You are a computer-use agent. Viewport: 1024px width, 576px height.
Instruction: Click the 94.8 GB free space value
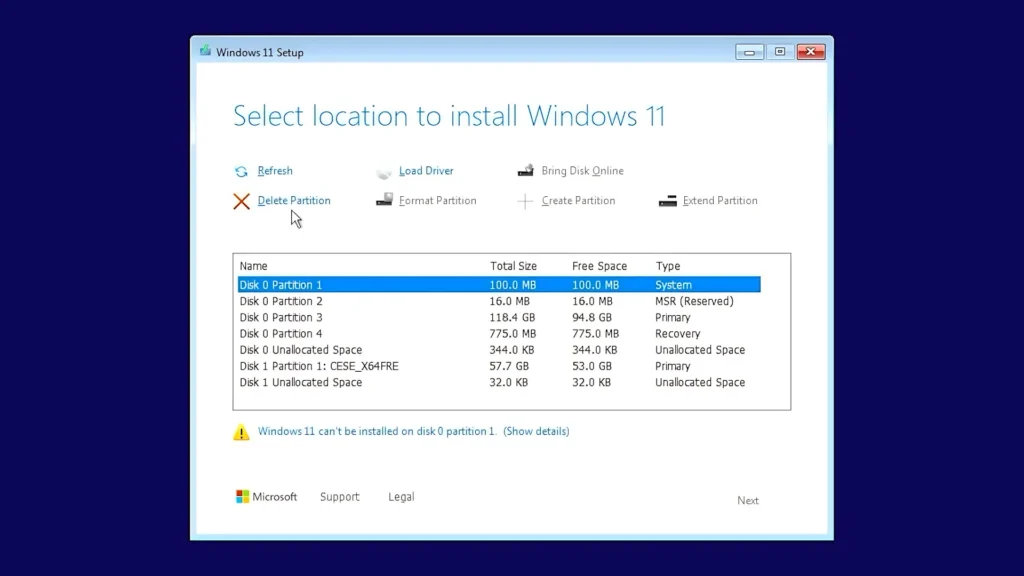click(x=592, y=317)
